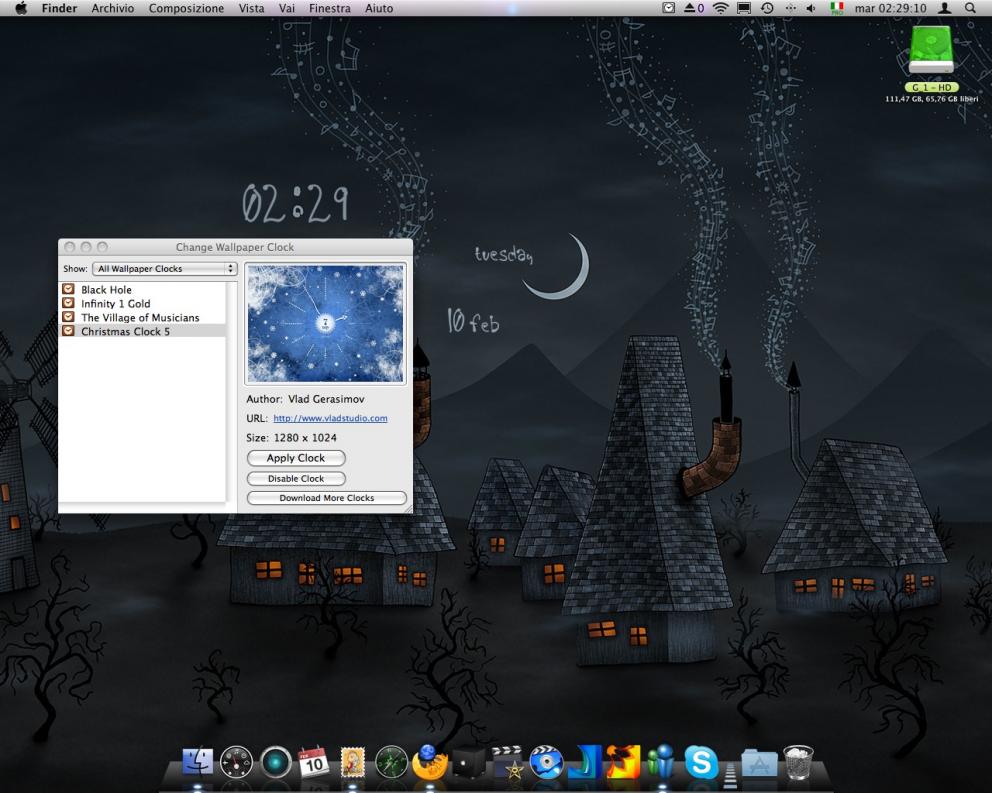Viewport: 992px width, 793px height.
Task: Open the display menu bar icon
Action: (x=743, y=8)
